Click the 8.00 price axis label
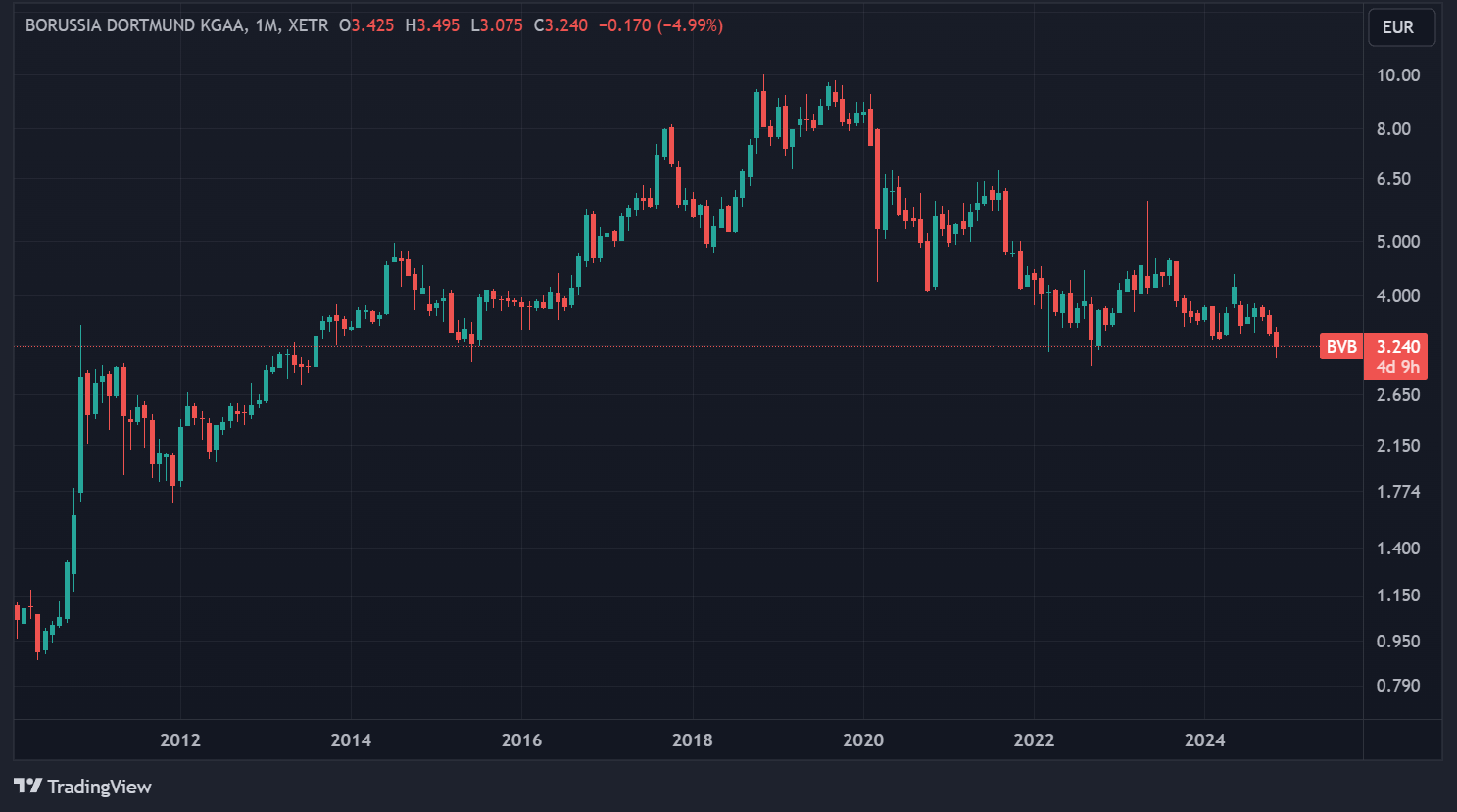The height and width of the screenshot is (812, 1457). click(x=1393, y=129)
